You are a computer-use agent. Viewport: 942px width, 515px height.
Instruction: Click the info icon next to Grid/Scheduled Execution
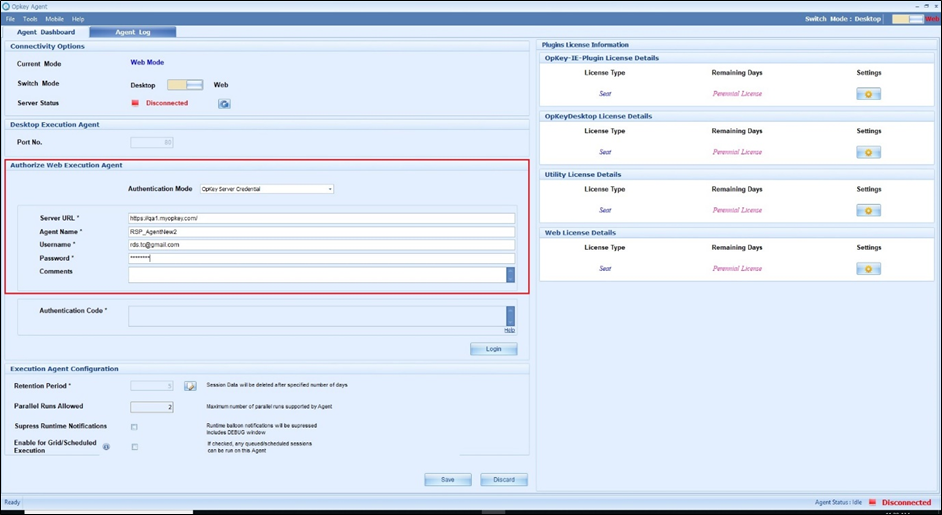pos(106,447)
